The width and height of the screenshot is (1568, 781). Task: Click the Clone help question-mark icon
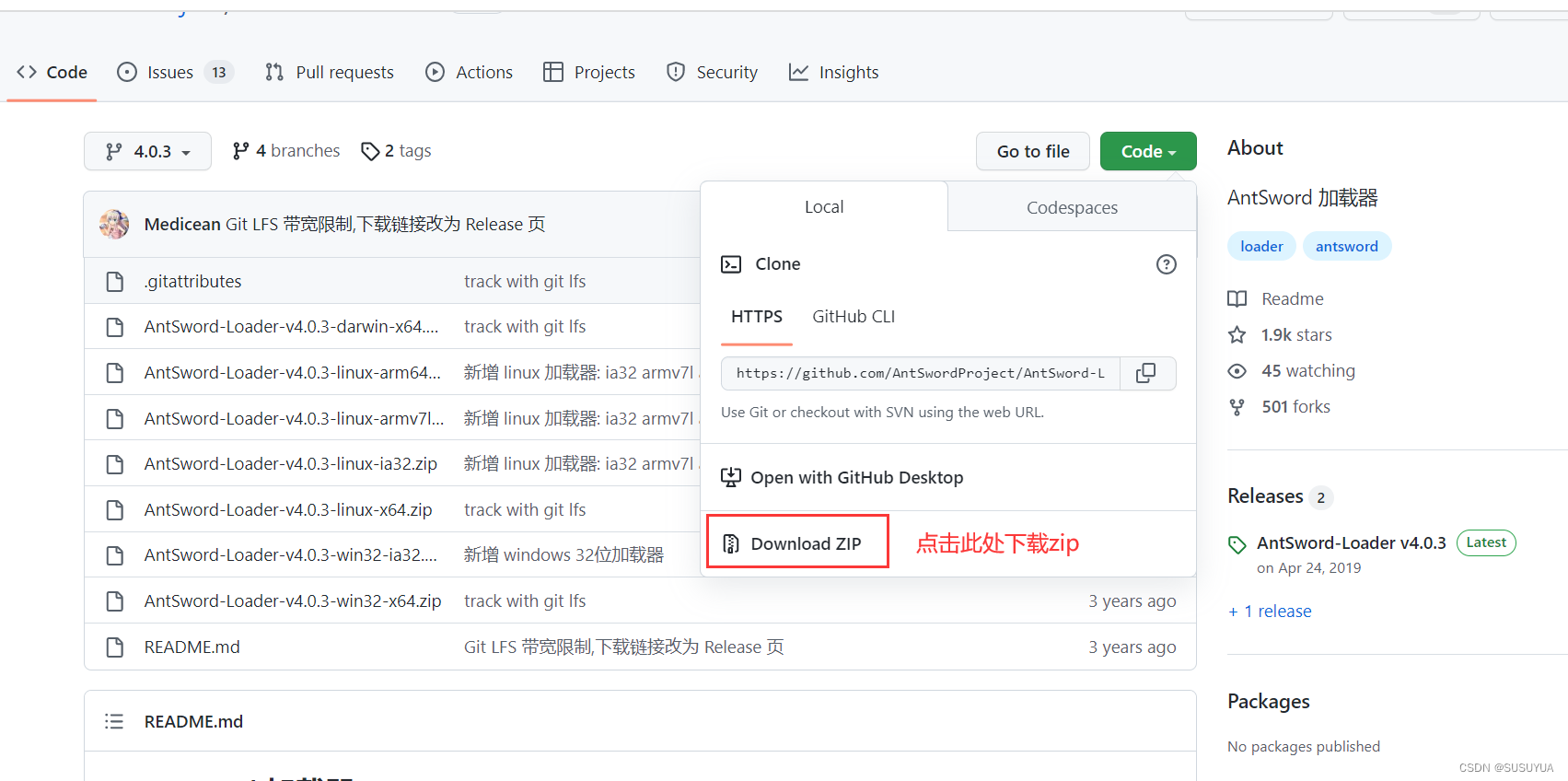(1166, 264)
